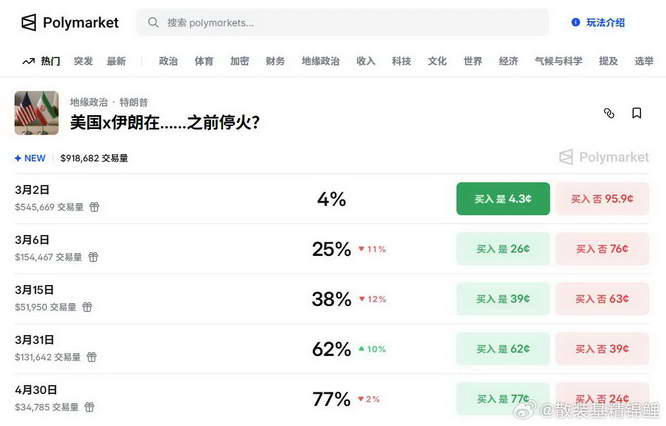Switch to the 政治 category tab
Viewport: 666px width, 426px height.
click(x=168, y=61)
